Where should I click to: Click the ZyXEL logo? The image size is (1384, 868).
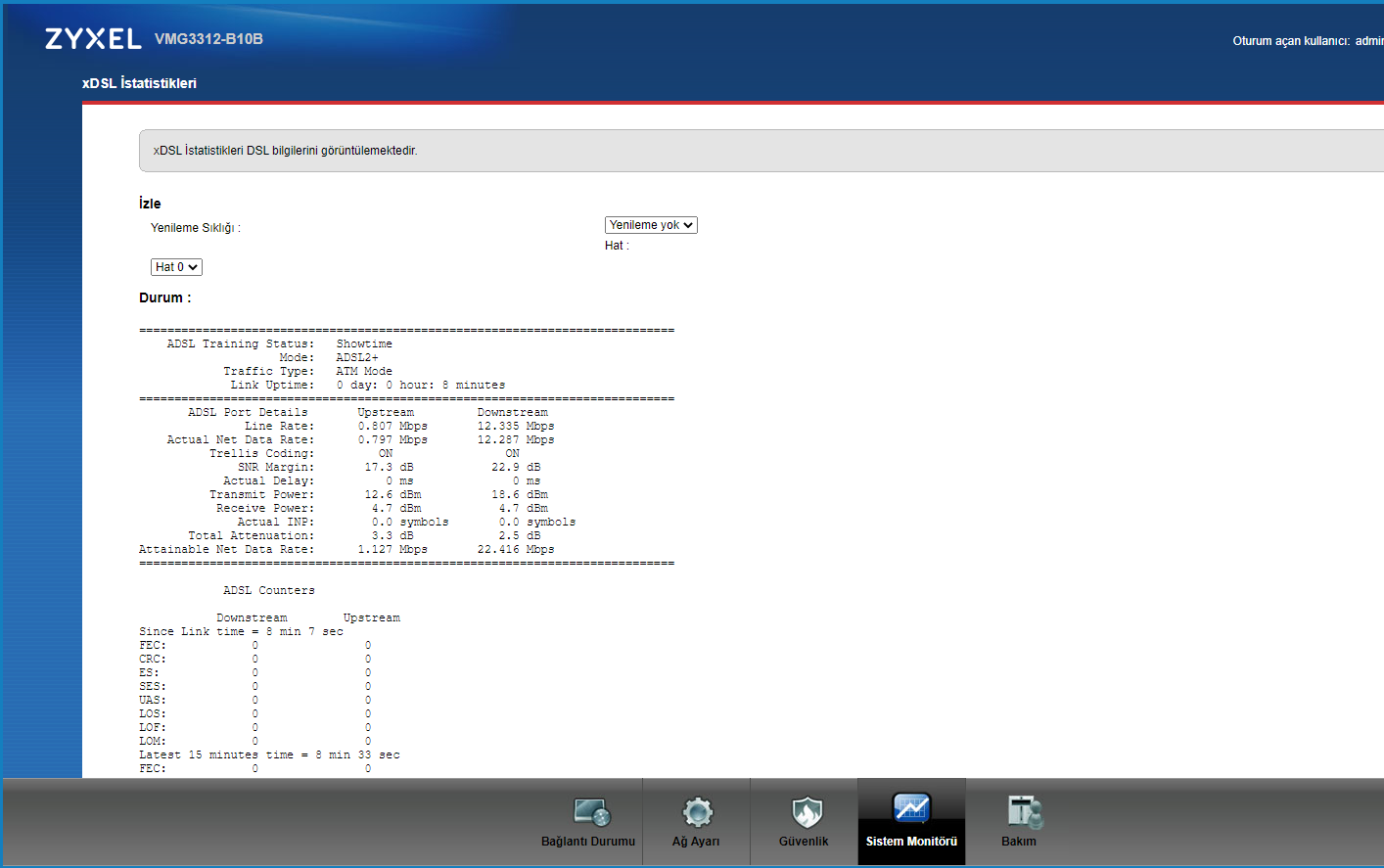tap(93, 38)
